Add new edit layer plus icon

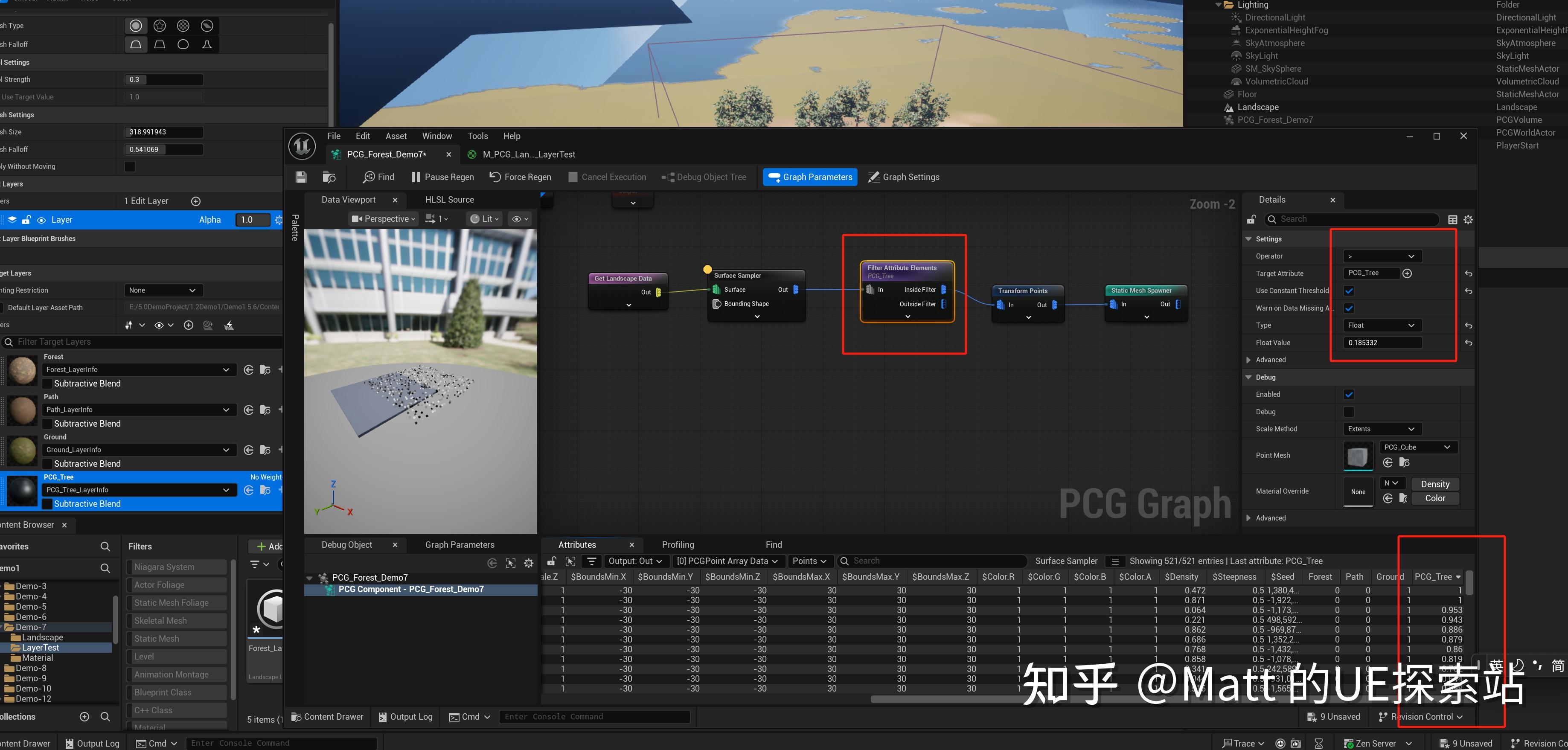click(x=196, y=201)
